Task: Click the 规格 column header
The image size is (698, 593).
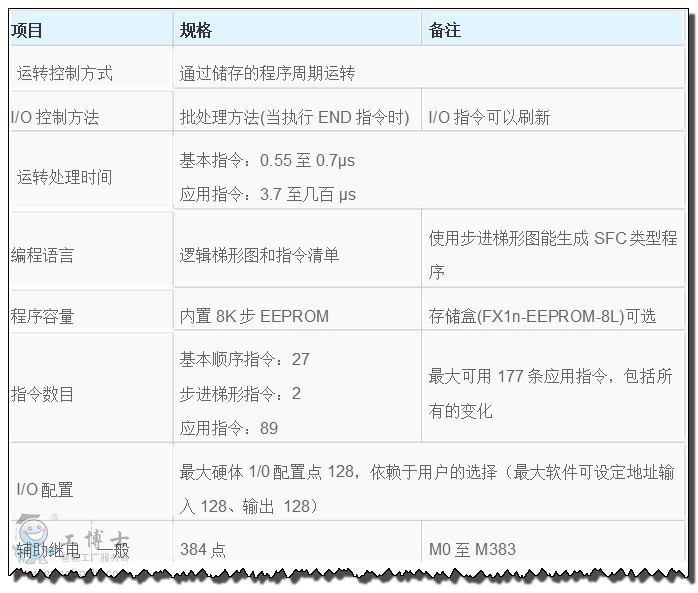Action: (196, 30)
